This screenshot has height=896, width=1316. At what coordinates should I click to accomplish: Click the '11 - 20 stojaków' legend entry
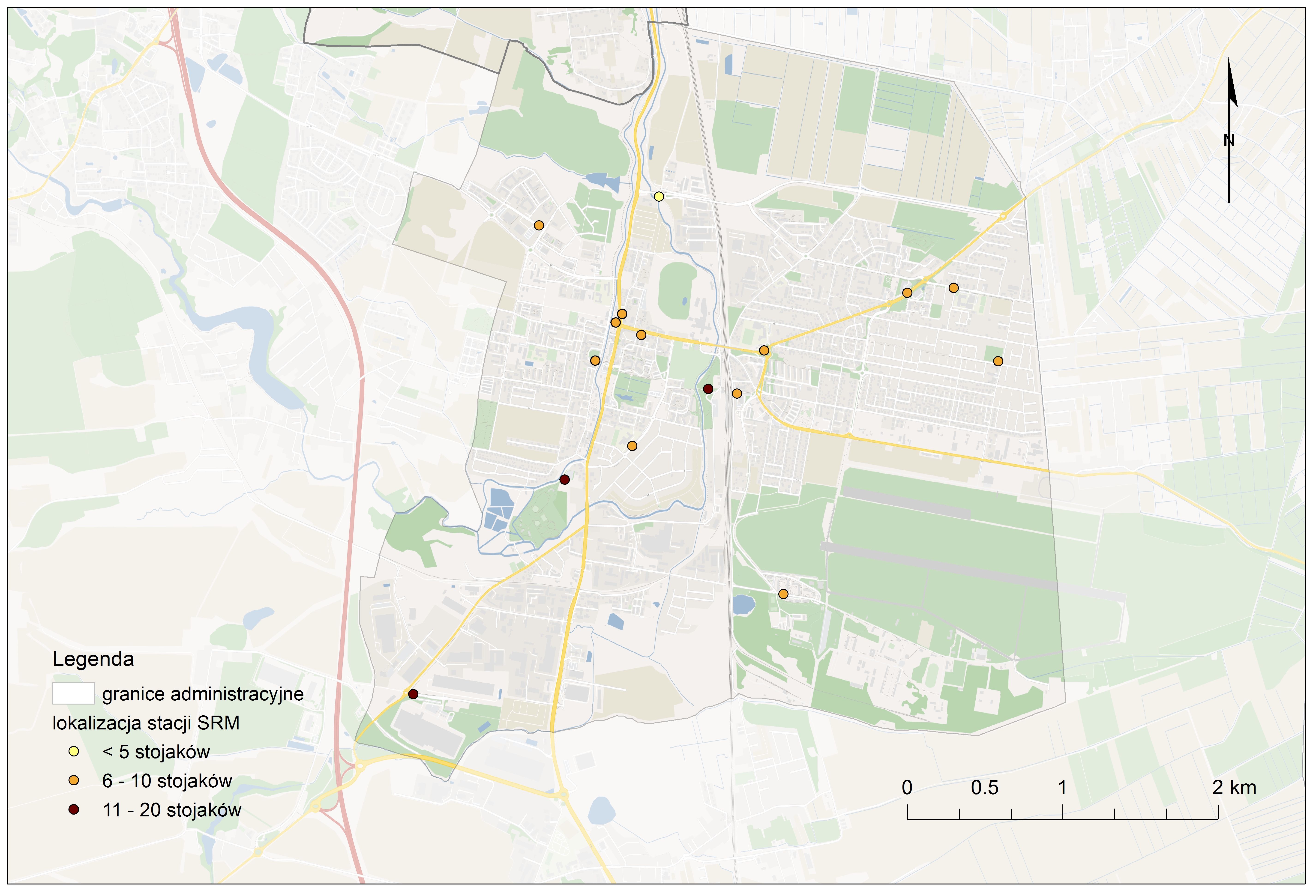tap(172, 810)
